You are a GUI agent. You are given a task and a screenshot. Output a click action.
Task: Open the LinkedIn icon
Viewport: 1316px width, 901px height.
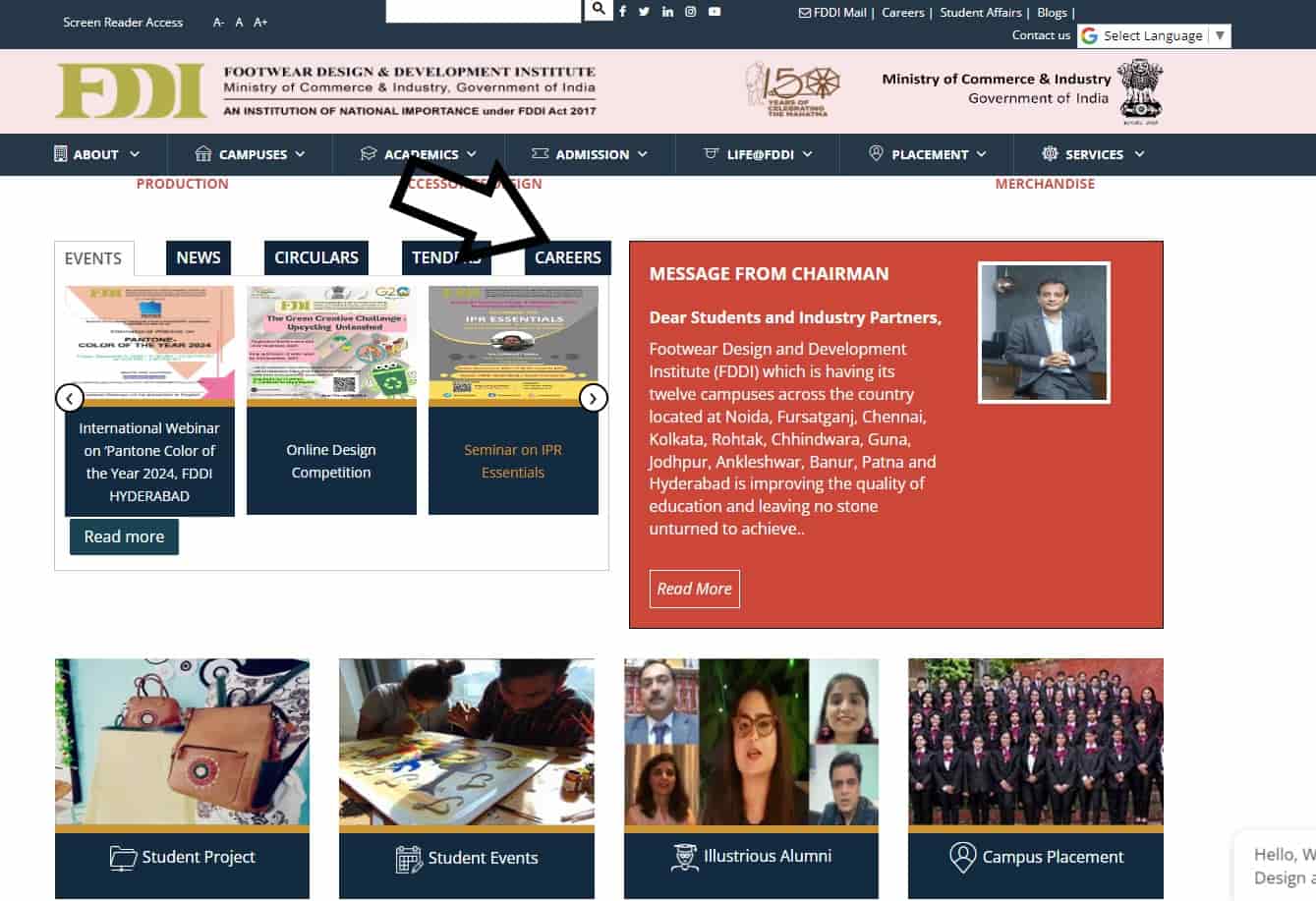tap(667, 11)
